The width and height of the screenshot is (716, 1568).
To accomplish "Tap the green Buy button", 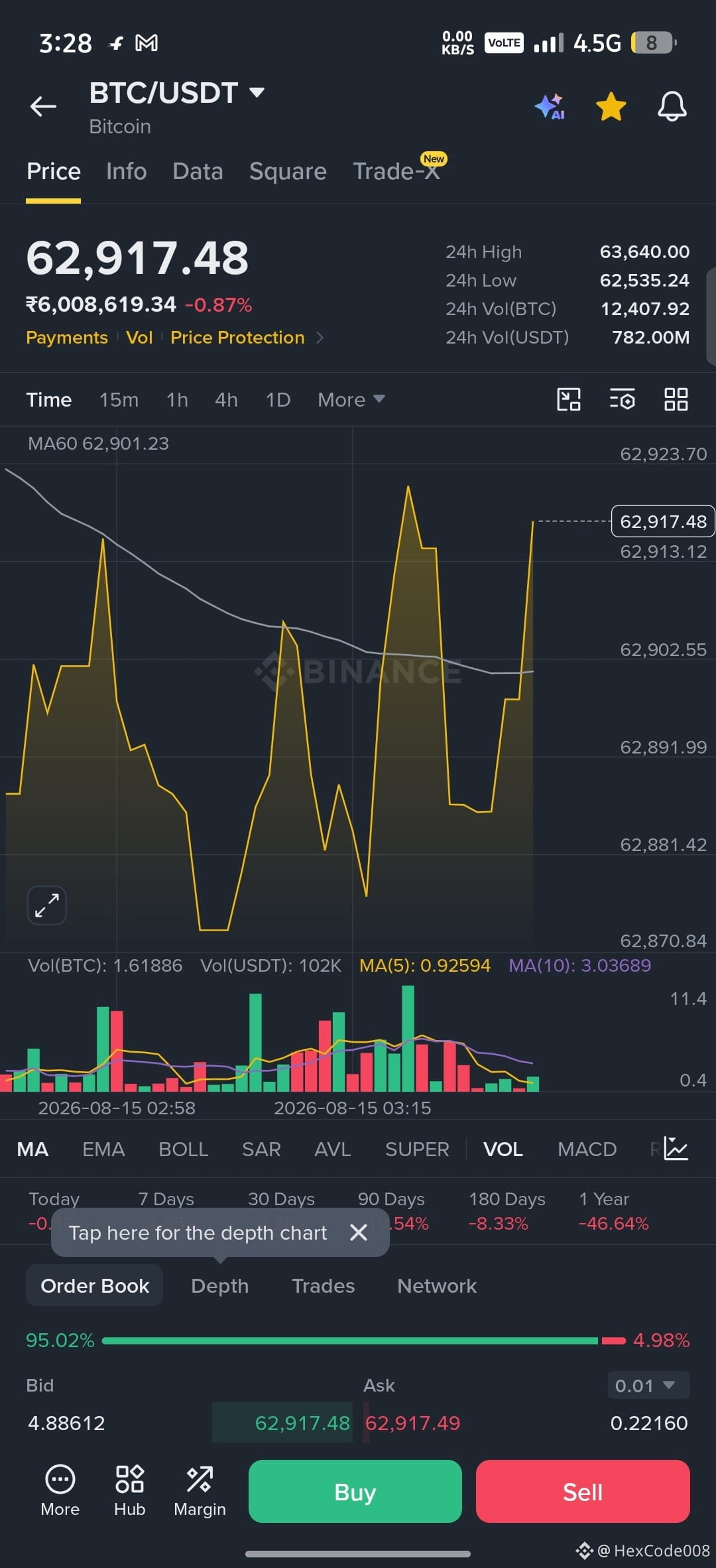I will pyautogui.click(x=355, y=1491).
